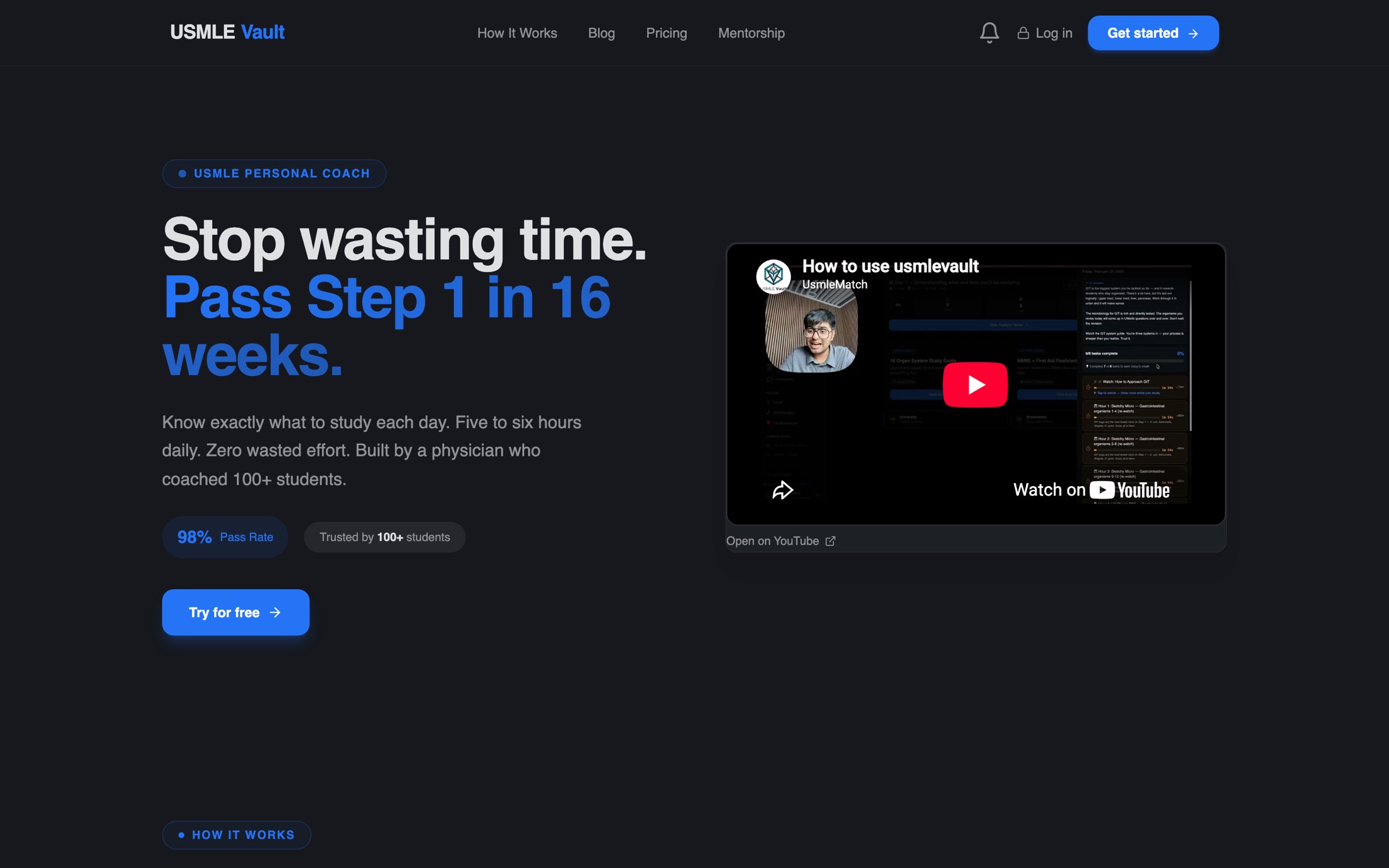Click the 98% Pass Rate badge
Viewport: 1389px width, 868px height.
click(225, 537)
